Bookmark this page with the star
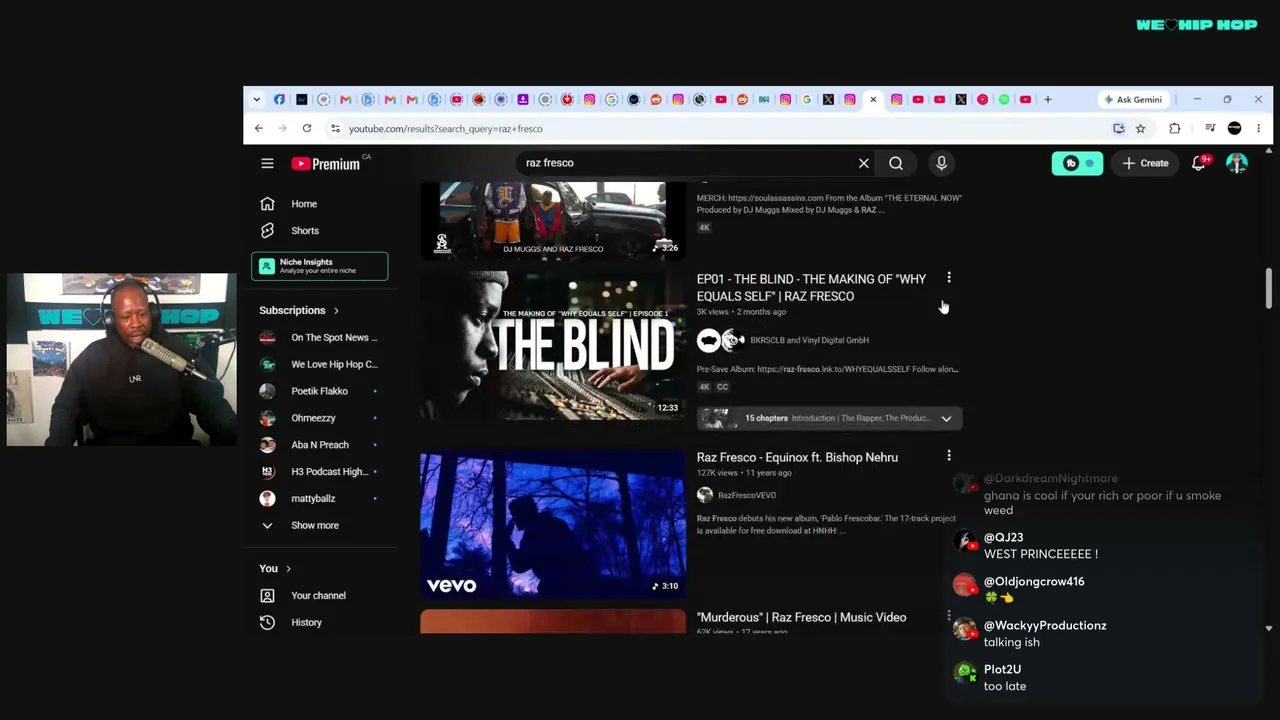 tap(1141, 128)
